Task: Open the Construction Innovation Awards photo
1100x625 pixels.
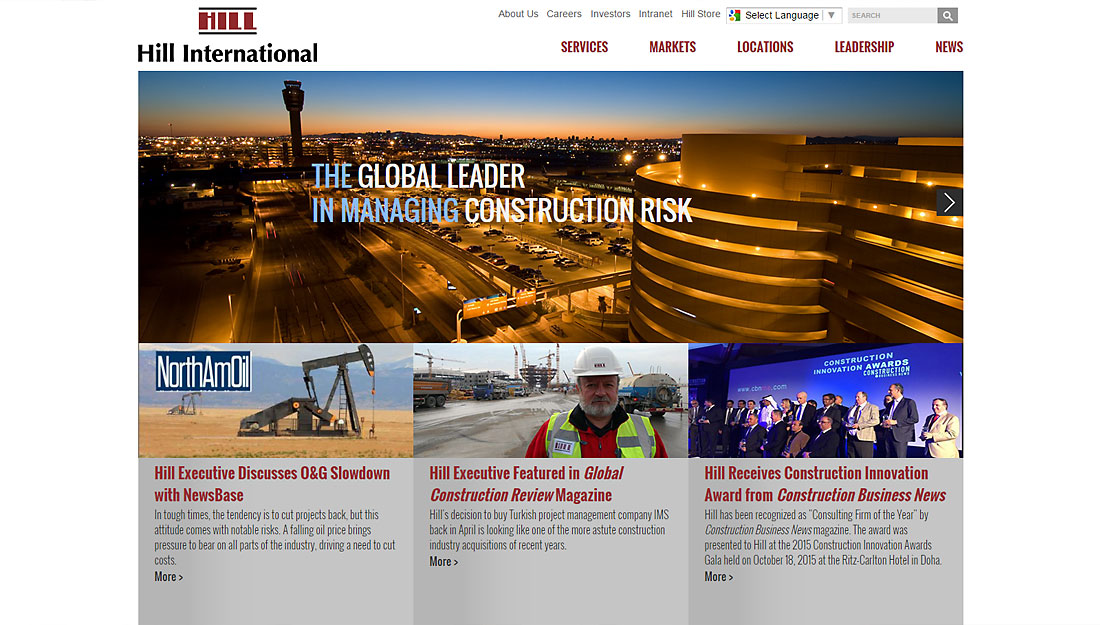Action: click(826, 401)
